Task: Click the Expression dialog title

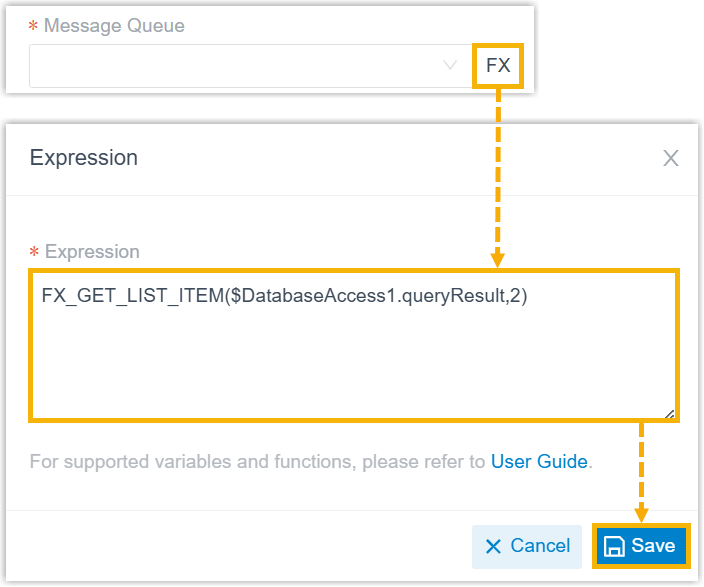Action: pyautogui.click(x=84, y=158)
